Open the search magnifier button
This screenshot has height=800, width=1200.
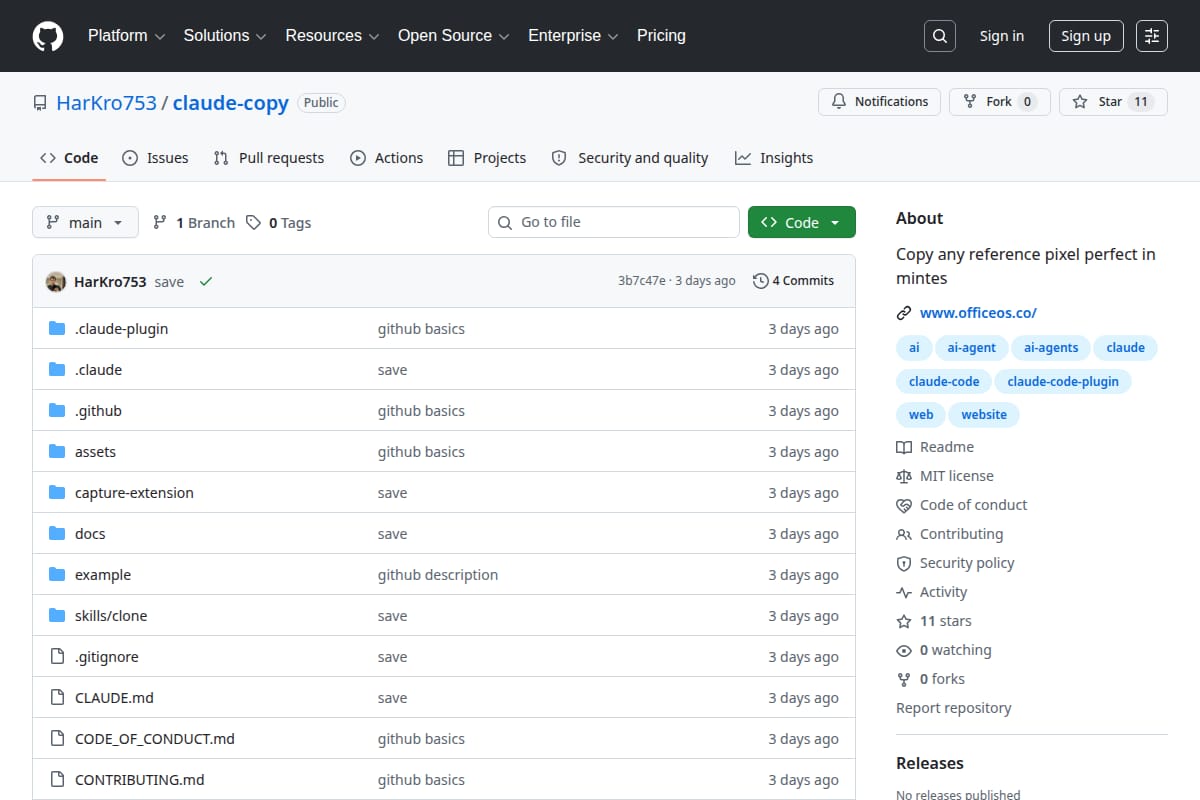click(940, 36)
